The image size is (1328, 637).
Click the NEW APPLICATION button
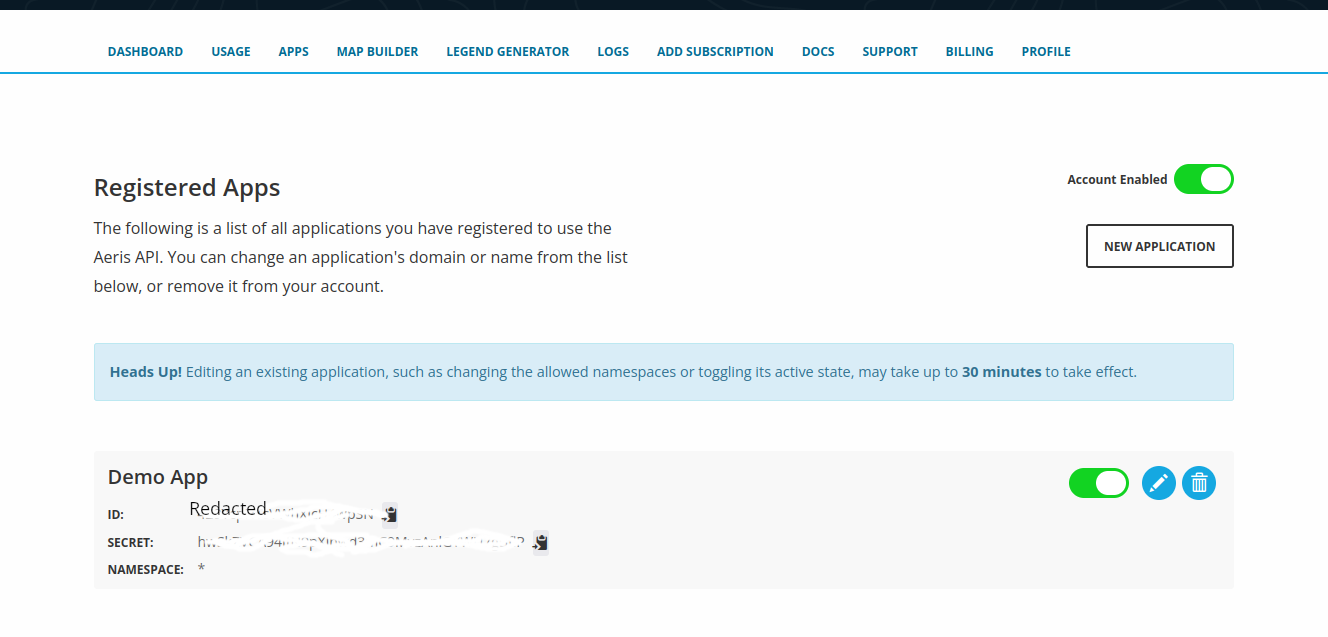1160,246
